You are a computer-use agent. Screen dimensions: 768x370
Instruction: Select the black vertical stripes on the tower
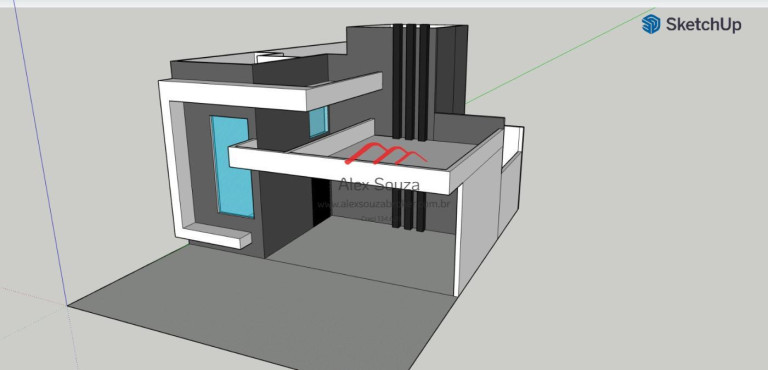tap(411, 81)
